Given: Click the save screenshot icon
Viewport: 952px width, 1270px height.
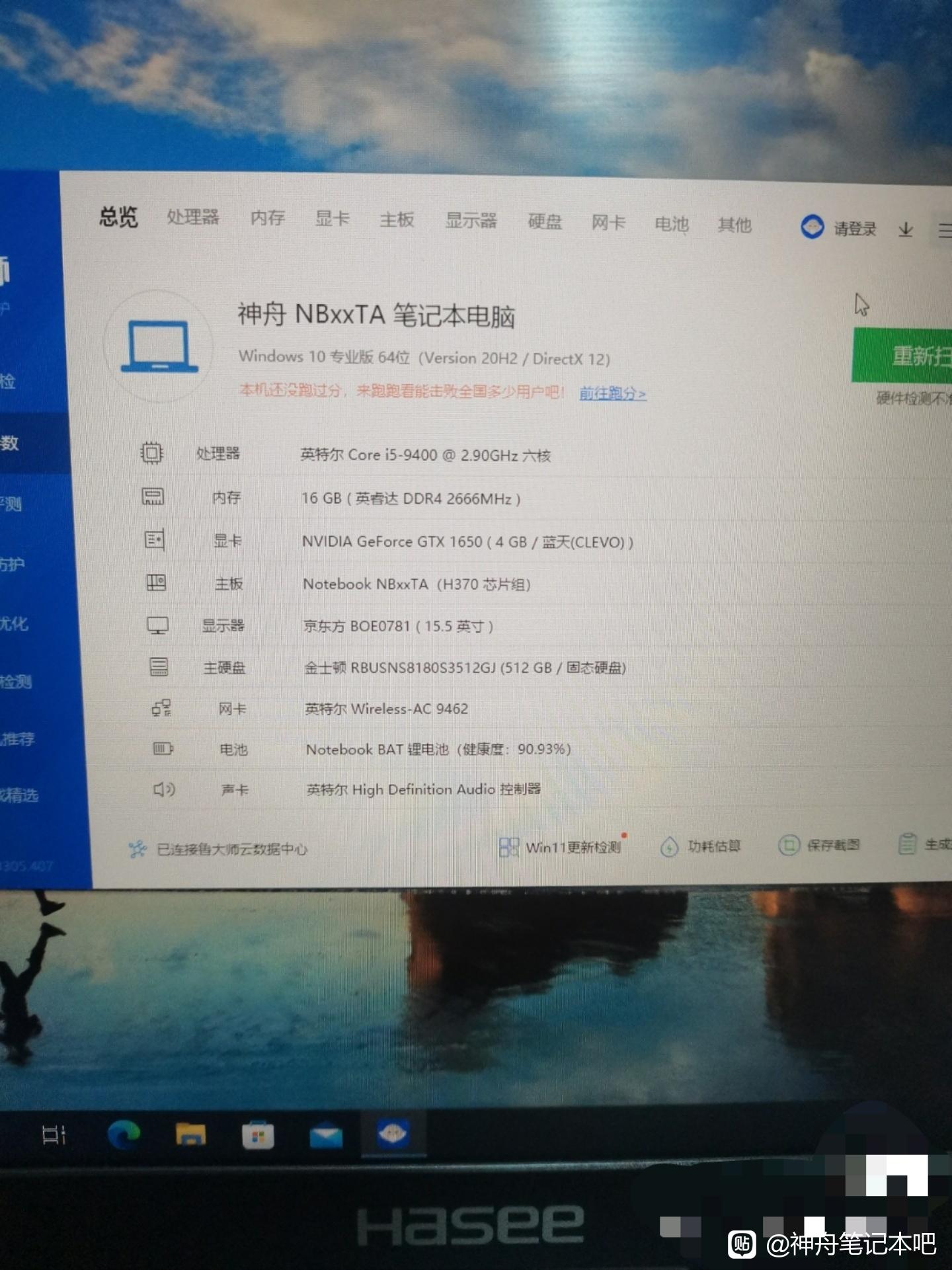Looking at the screenshot, I should coord(789,845).
